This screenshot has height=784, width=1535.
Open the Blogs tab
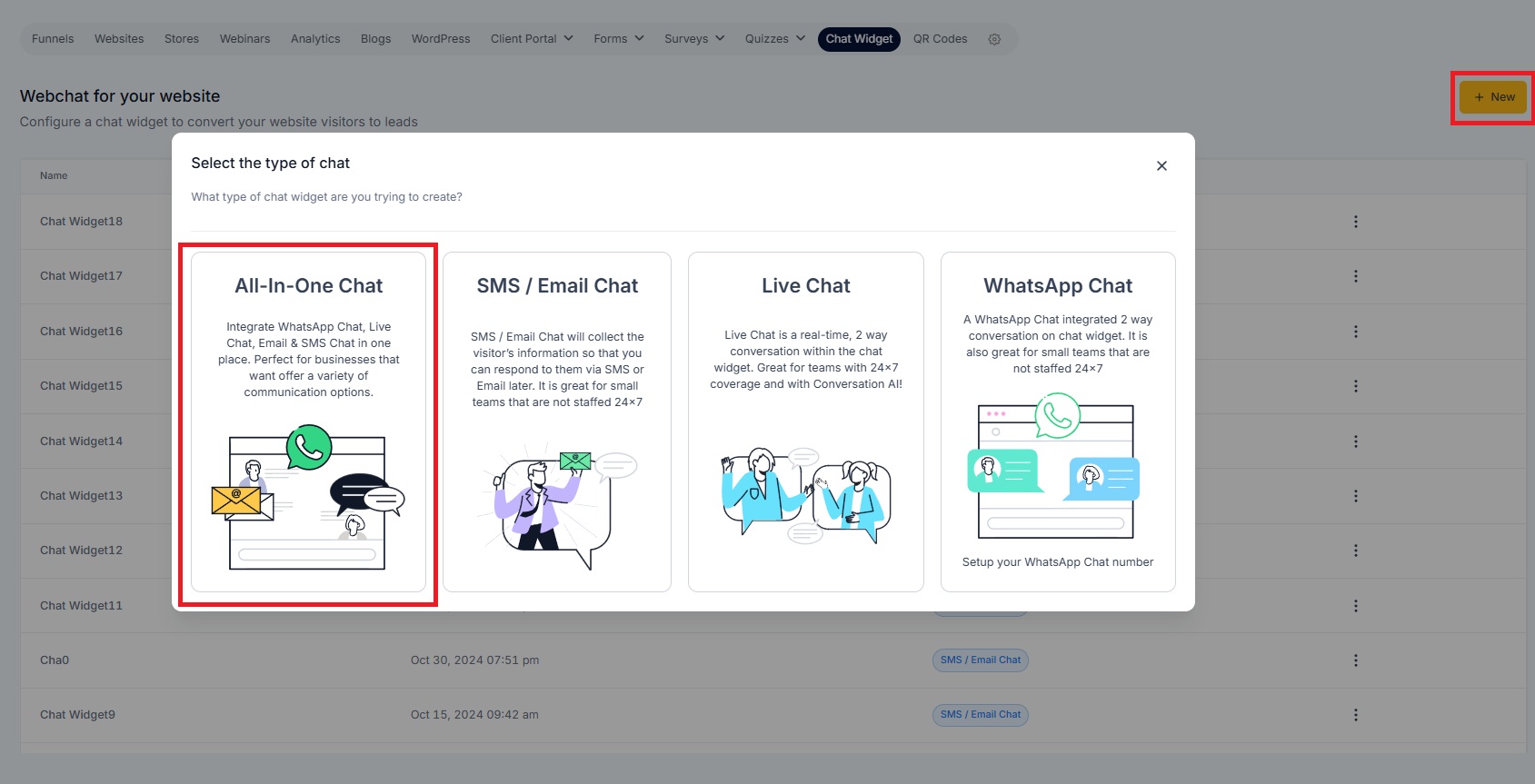[375, 39]
